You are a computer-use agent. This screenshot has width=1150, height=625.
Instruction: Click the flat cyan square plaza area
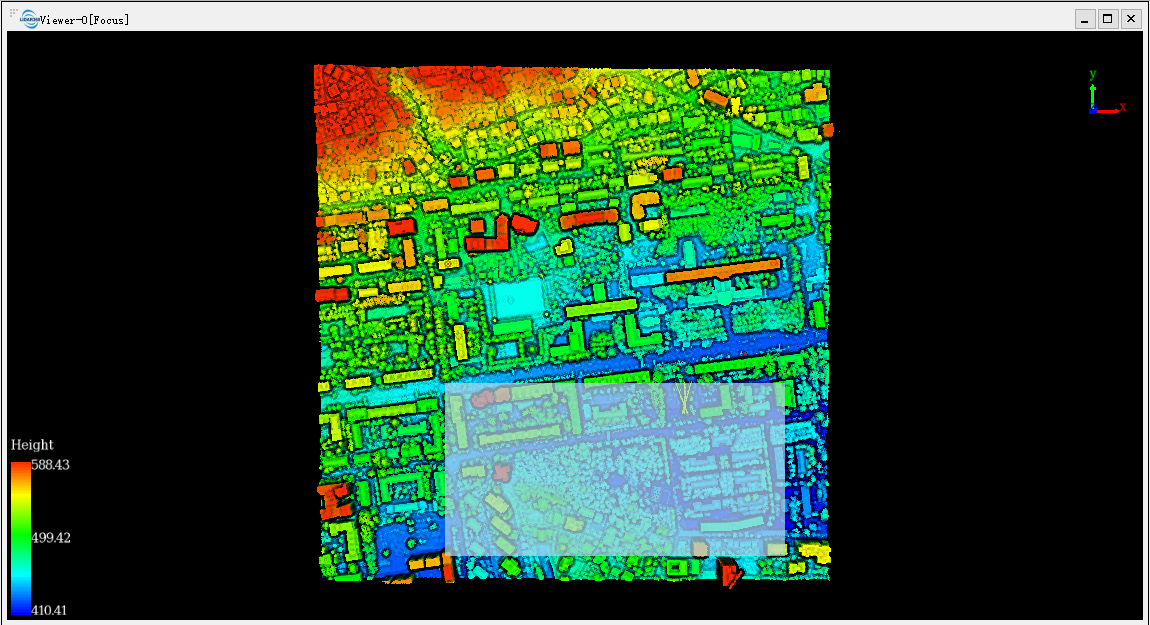pos(518,299)
